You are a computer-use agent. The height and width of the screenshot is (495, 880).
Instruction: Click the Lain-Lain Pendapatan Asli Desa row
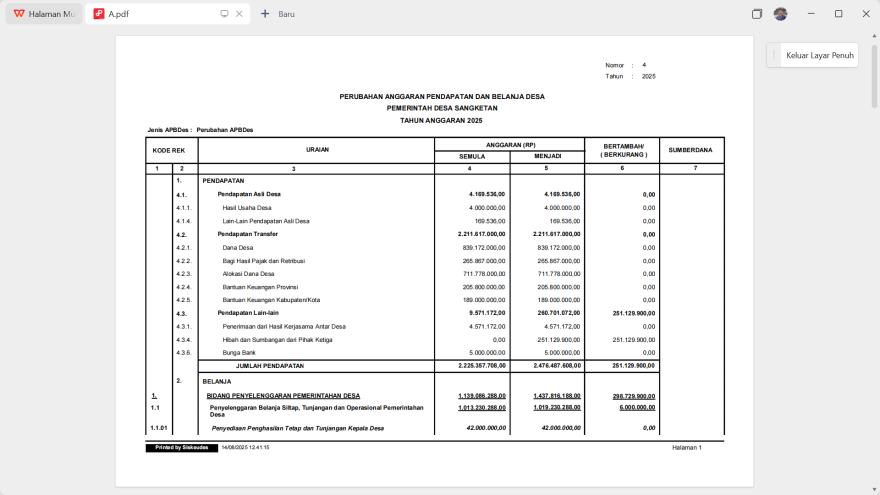click(265, 221)
